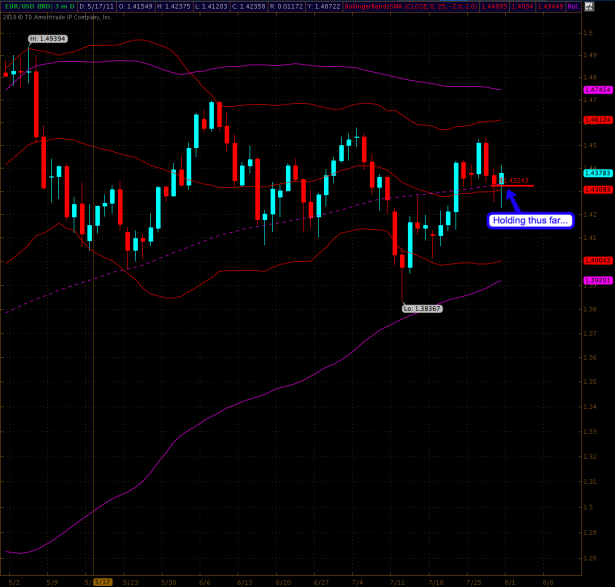Select the "Holding thus far..." text note

tap(529, 220)
